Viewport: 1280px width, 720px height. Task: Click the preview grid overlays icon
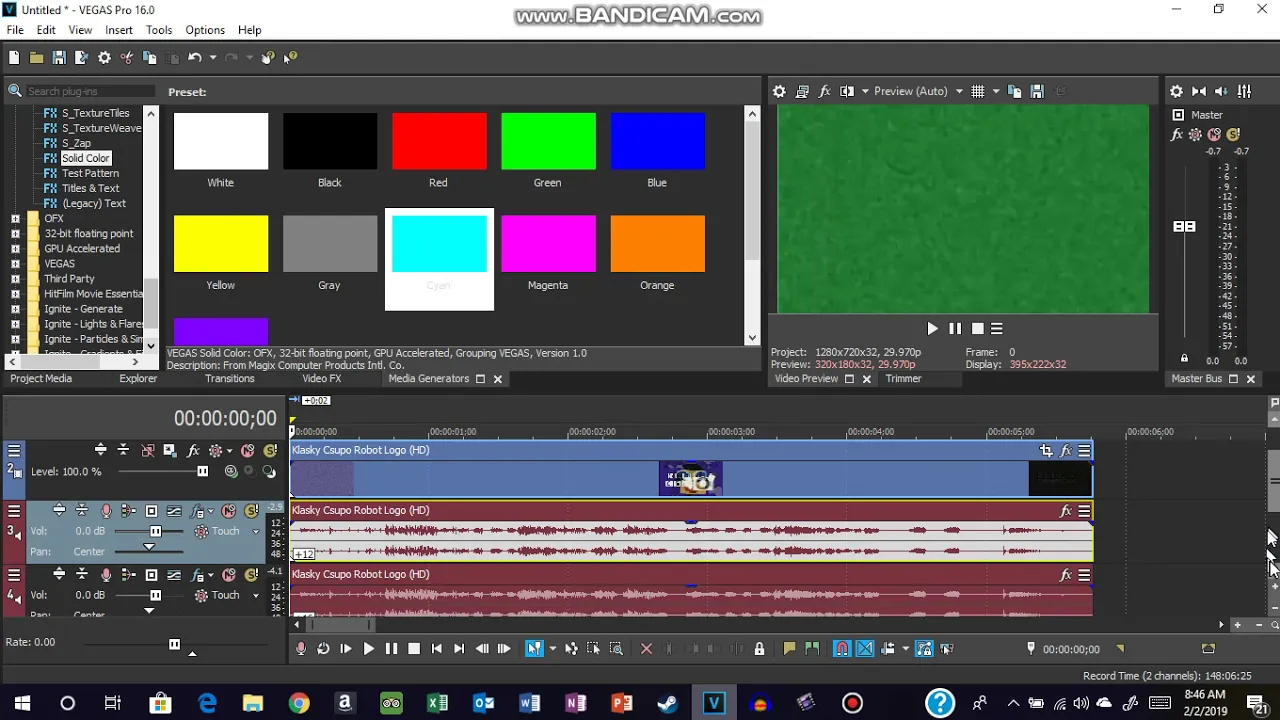click(x=978, y=91)
